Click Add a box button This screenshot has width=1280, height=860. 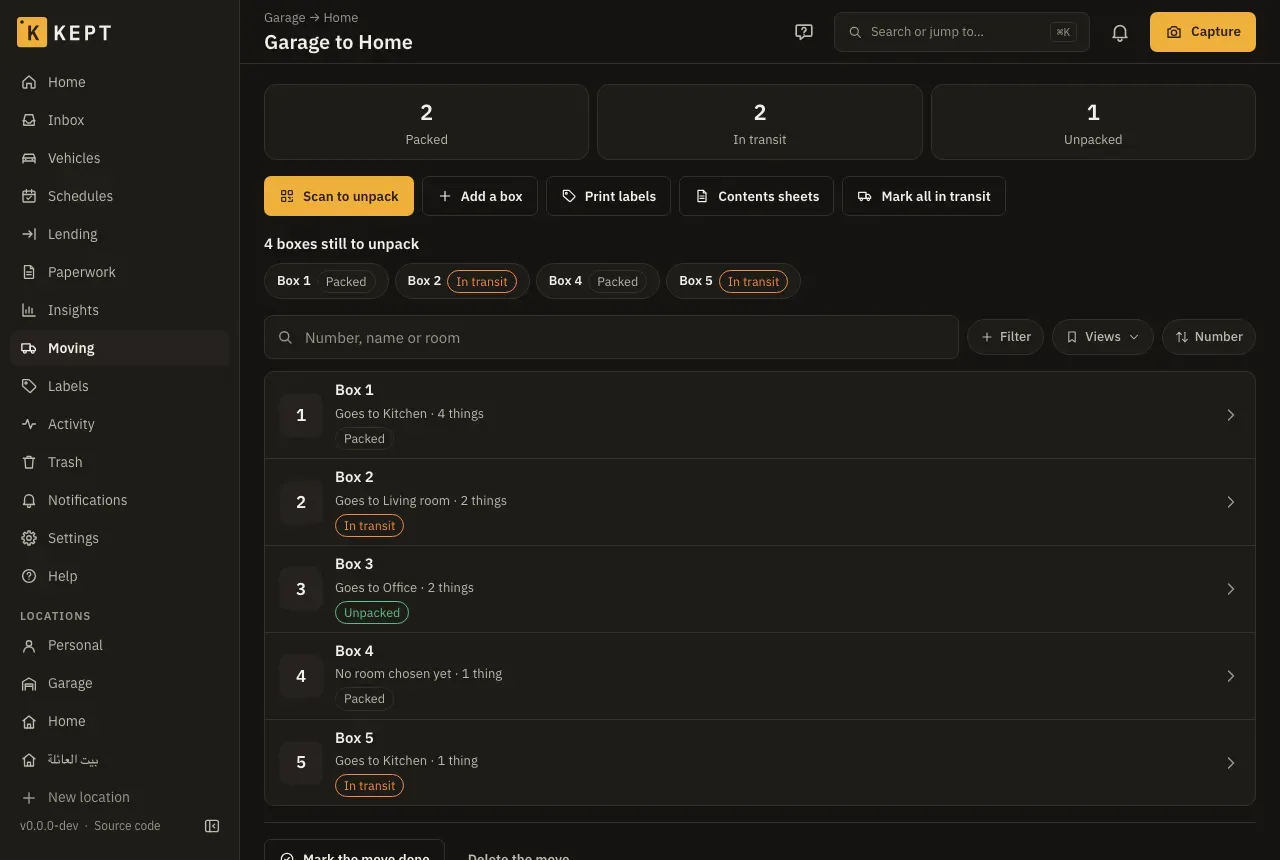[x=480, y=196]
